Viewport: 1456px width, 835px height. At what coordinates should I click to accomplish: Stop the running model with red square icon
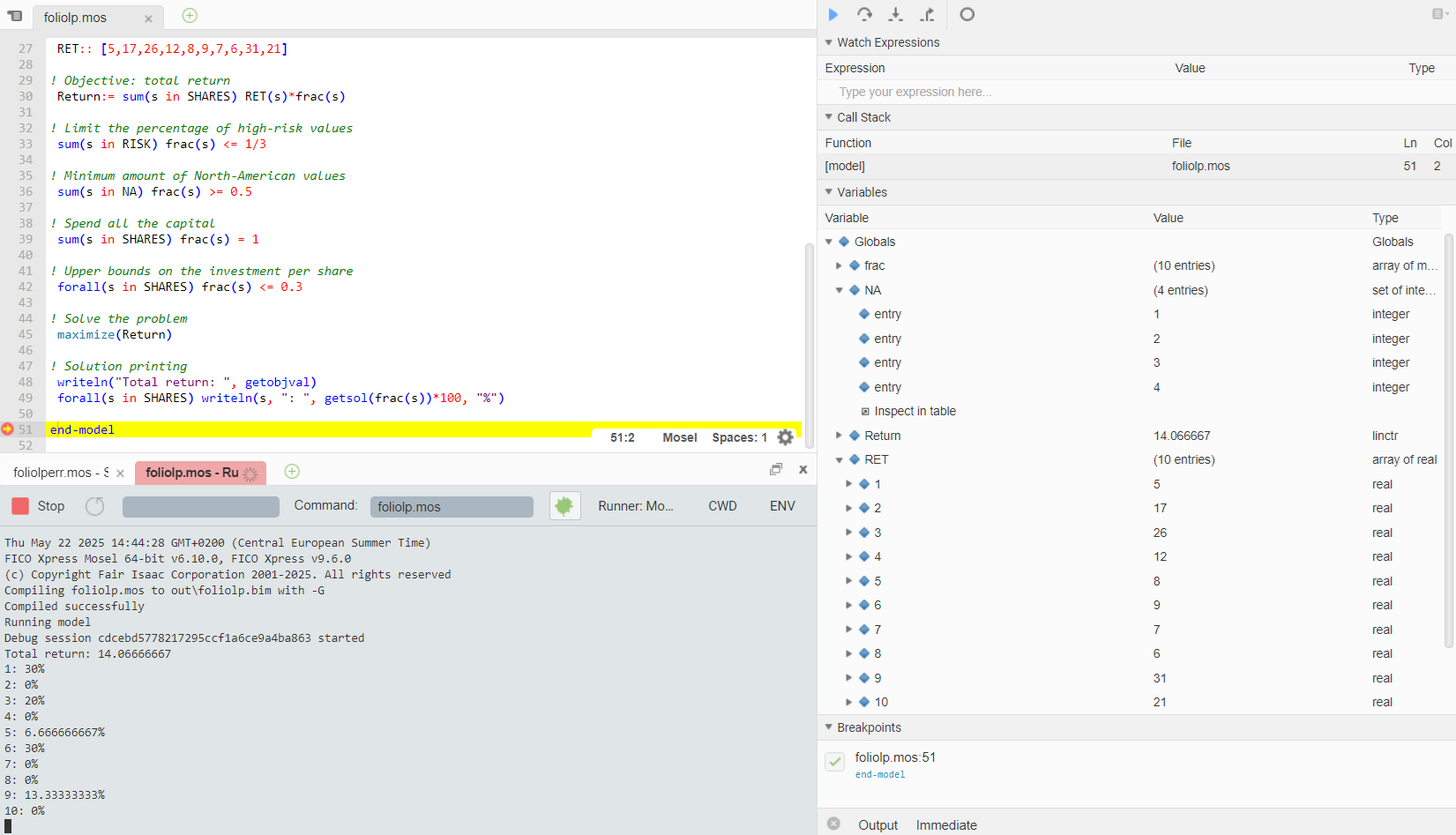click(20, 505)
